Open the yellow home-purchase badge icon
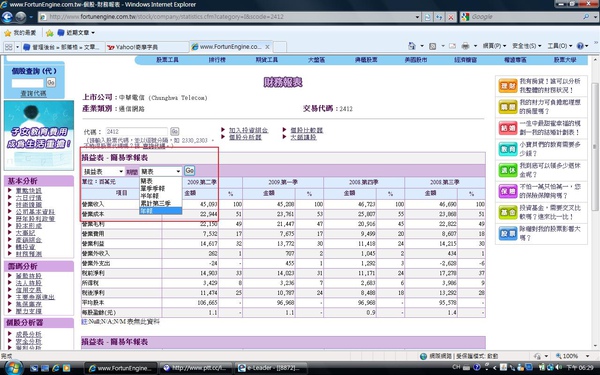The width and height of the screenshot is (600, 375). (508, 107)
